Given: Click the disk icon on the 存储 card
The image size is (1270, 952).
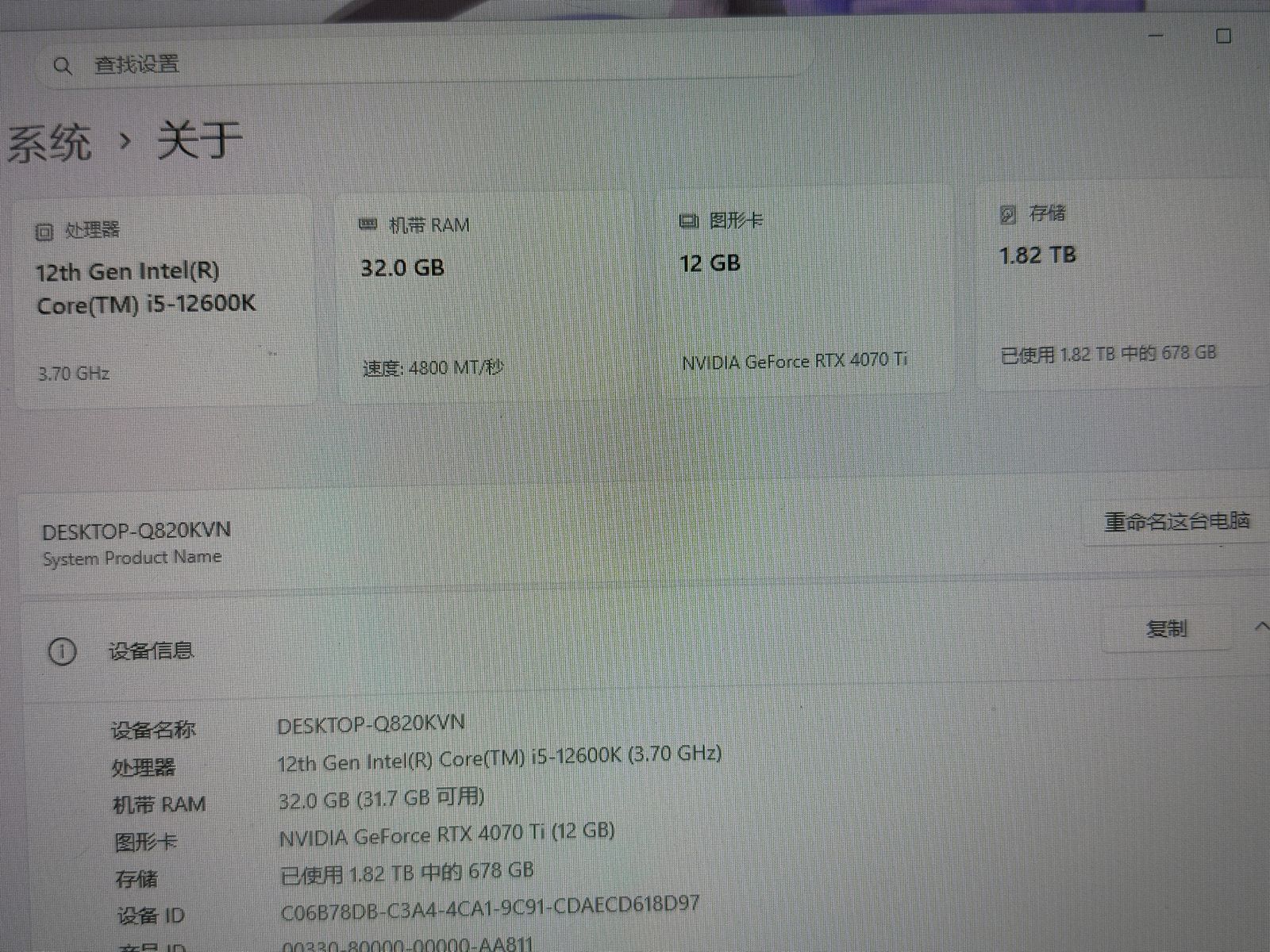Looking at the screenshot, I should (x=1008, y=214).
